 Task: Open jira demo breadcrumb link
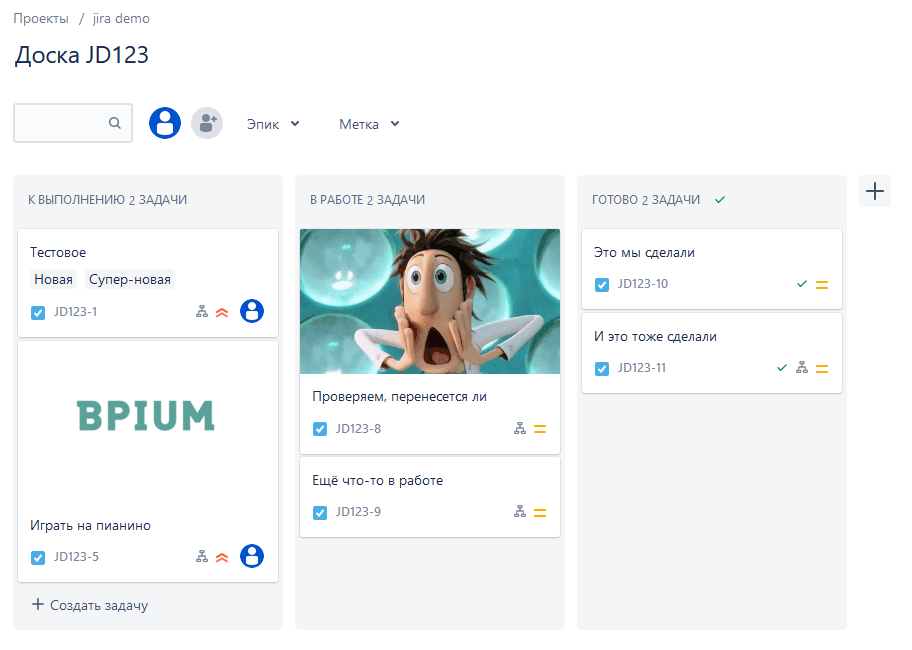pyautogui.click(x=121, y=19)
